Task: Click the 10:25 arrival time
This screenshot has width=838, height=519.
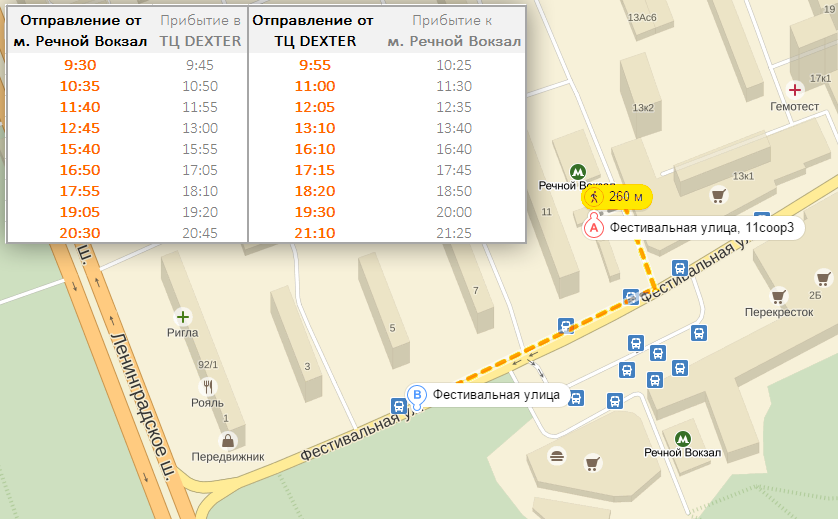Action: [454, 65]
